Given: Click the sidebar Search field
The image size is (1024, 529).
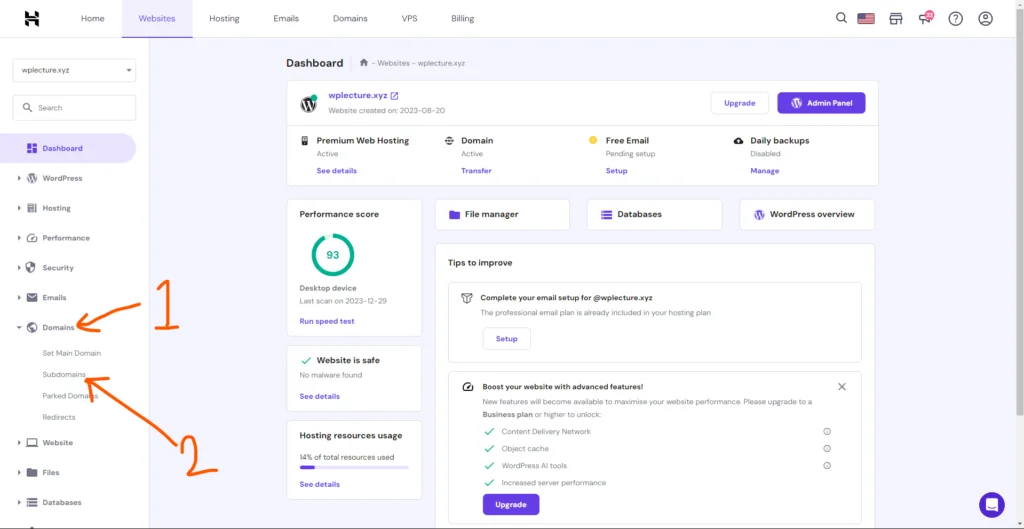Looking at the screenshot, I should pyautogui.click(x=74, y=108).
